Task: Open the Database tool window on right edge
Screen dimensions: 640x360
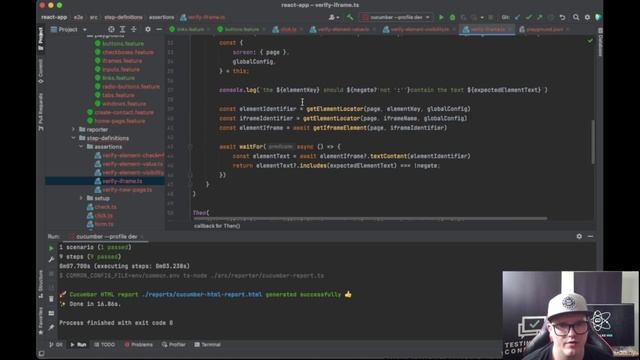Action: coord(600,42)
